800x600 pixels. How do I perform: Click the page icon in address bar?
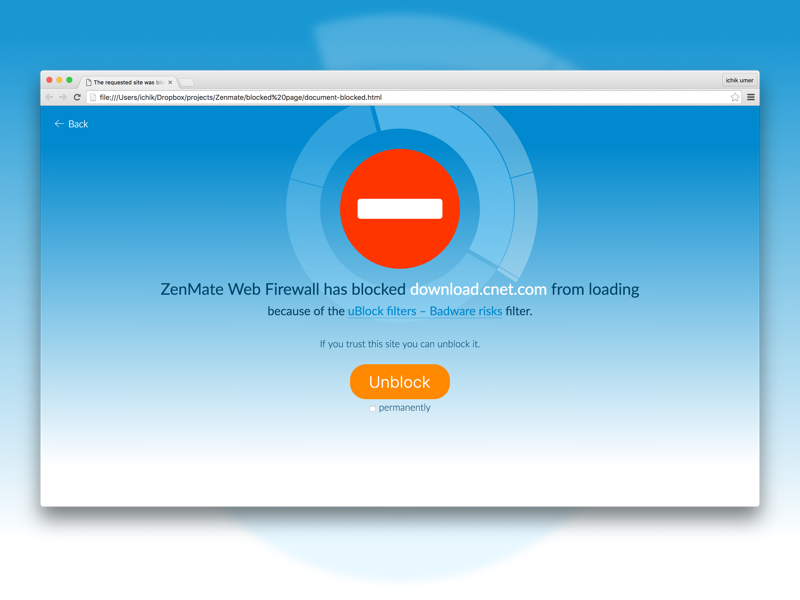93,97
